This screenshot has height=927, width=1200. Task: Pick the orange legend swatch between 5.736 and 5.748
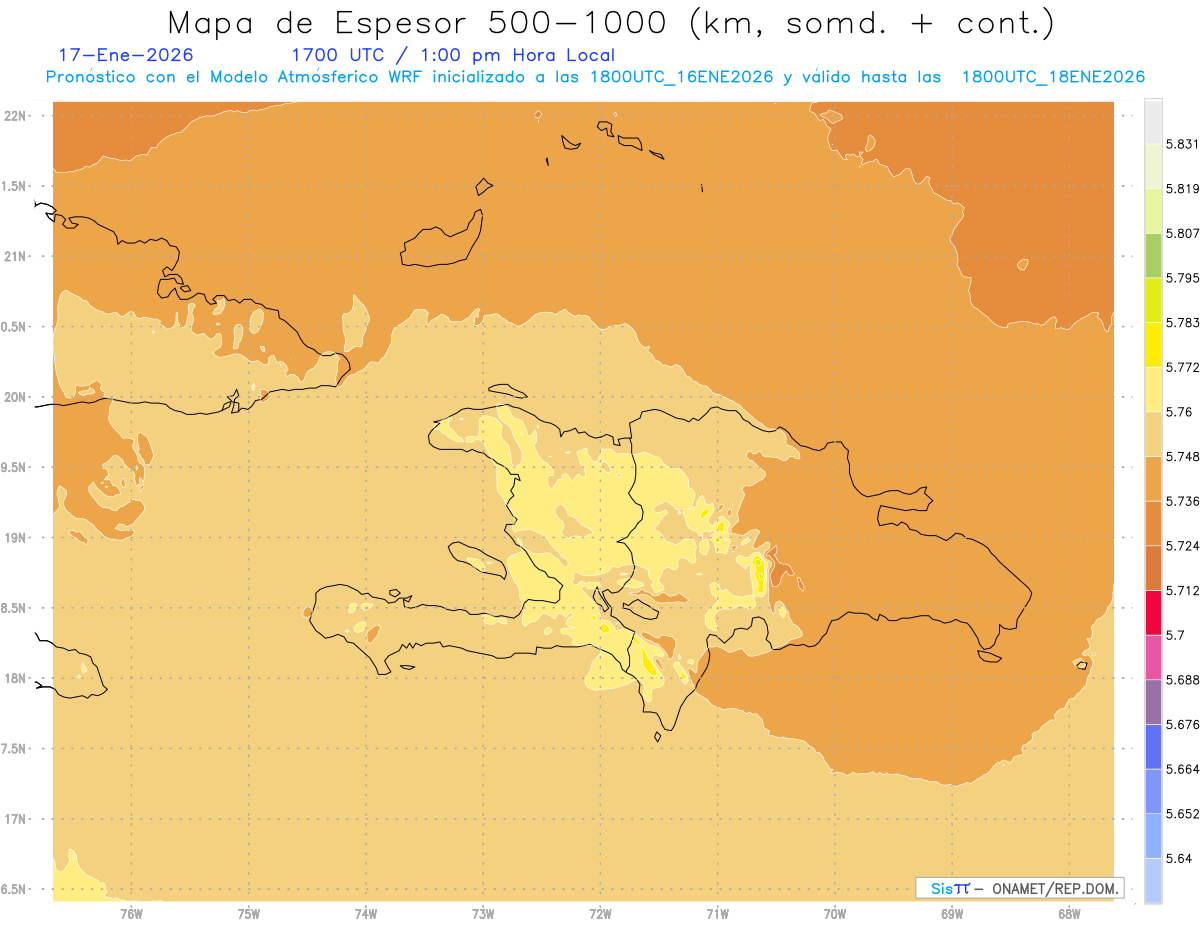pos(1153,479)
